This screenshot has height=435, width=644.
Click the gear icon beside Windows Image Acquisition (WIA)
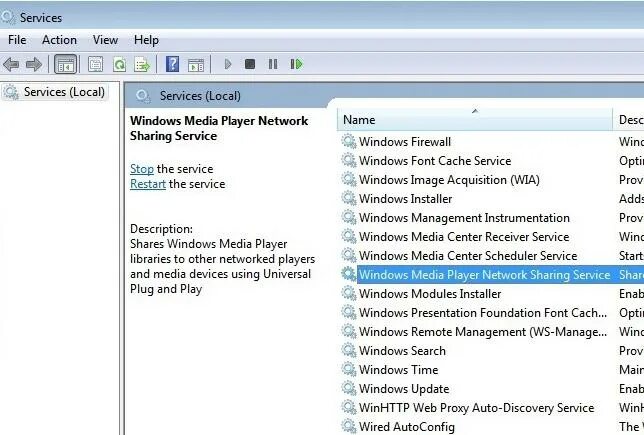[349, 179]
